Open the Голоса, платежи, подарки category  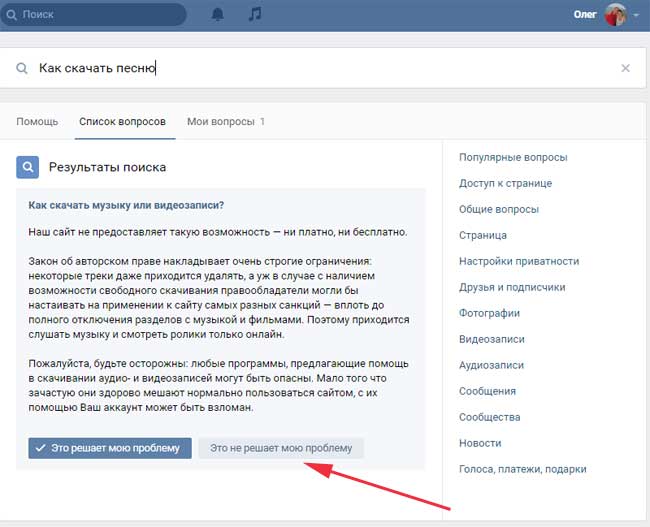click(522, 469)
